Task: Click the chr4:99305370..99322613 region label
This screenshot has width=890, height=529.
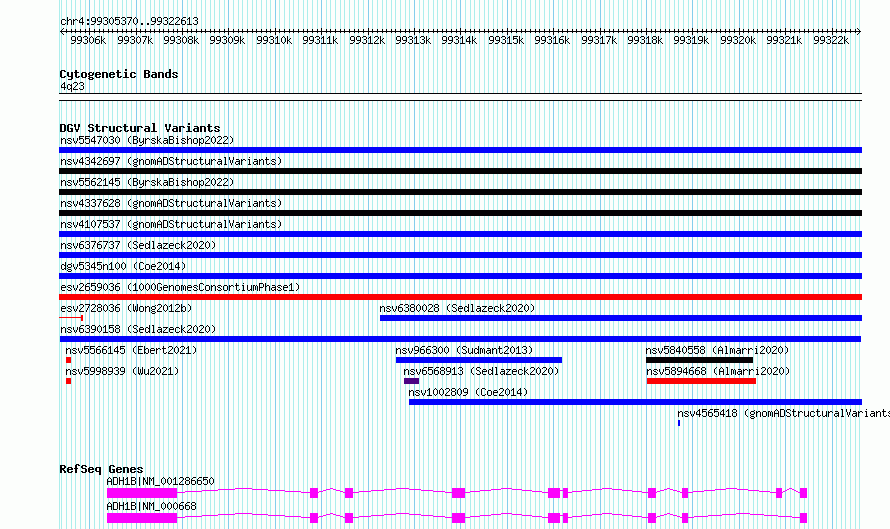Action: click(129, 22)
